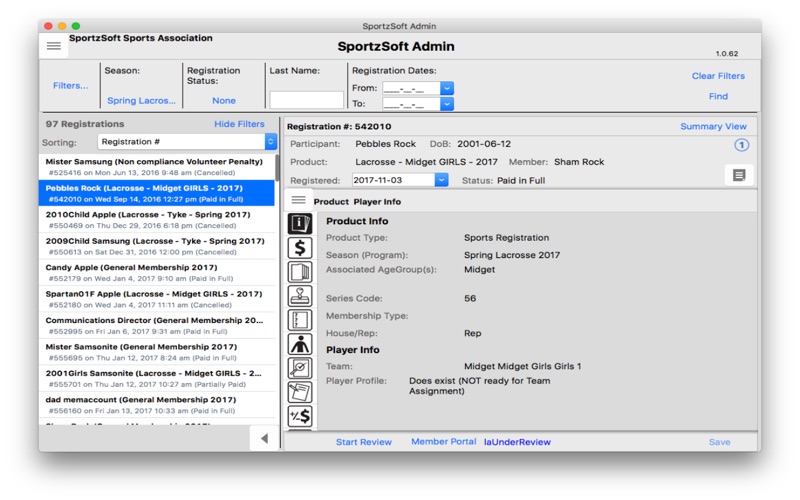The width and height of the screenshot is (800, 500).
Task: Click the From date field
Action: pos(411,88)
